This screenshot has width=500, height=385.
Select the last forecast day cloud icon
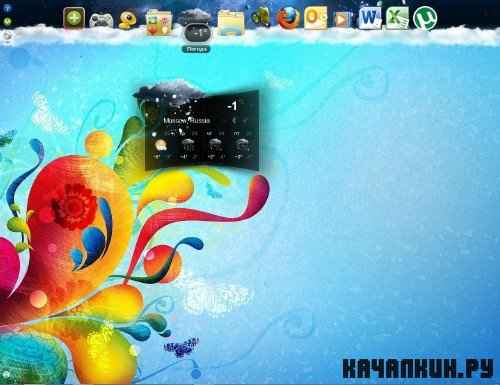click(241, 145)
